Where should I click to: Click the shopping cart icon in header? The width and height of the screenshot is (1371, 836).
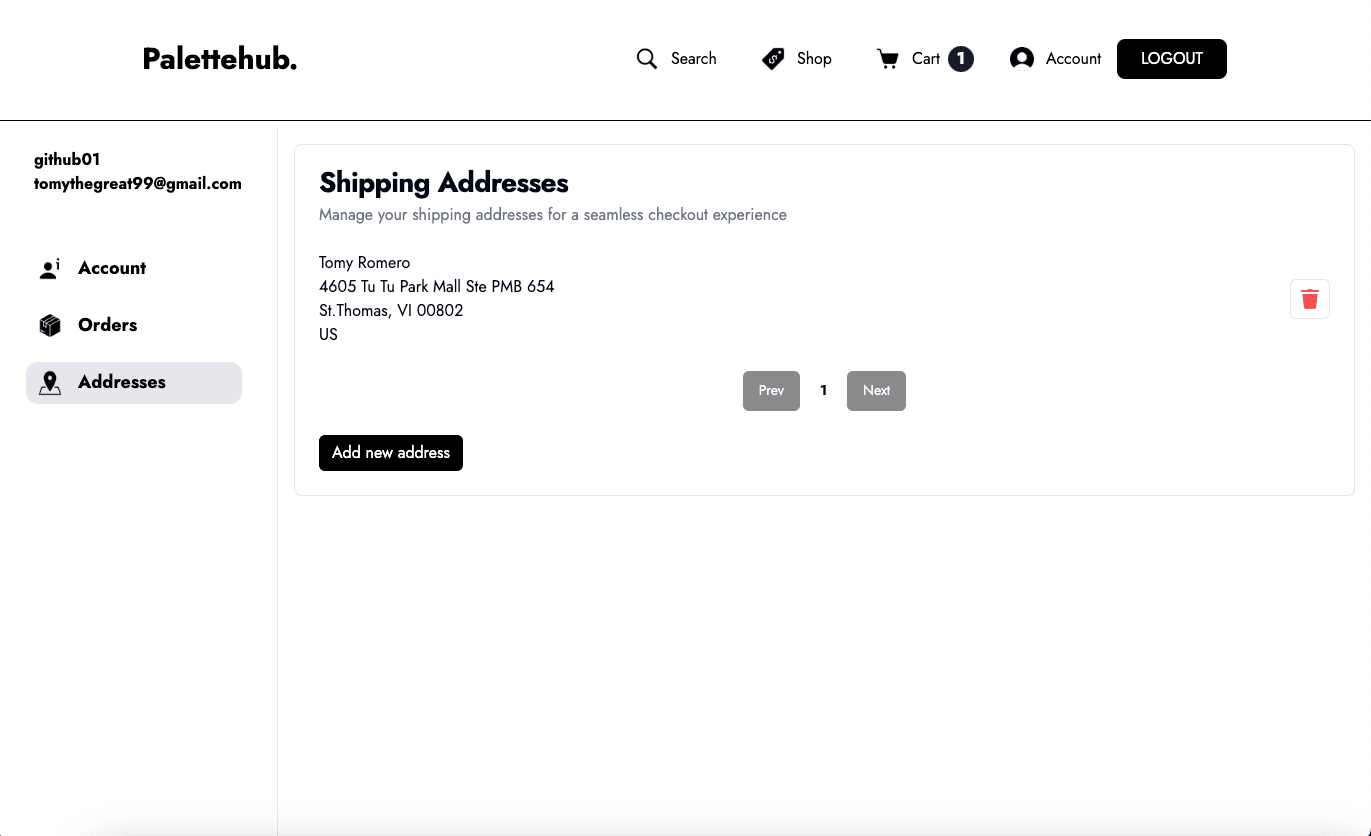(x=888, y=59)
